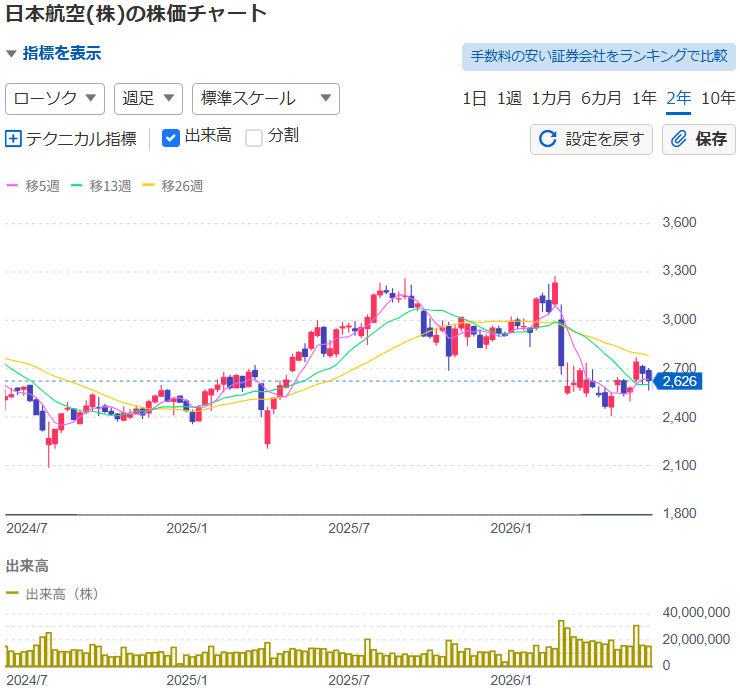Click the 保存 save button
Image resolution: width=740 pixels, height=688 pixels.
pyautogui.click(x=698, y=139)
